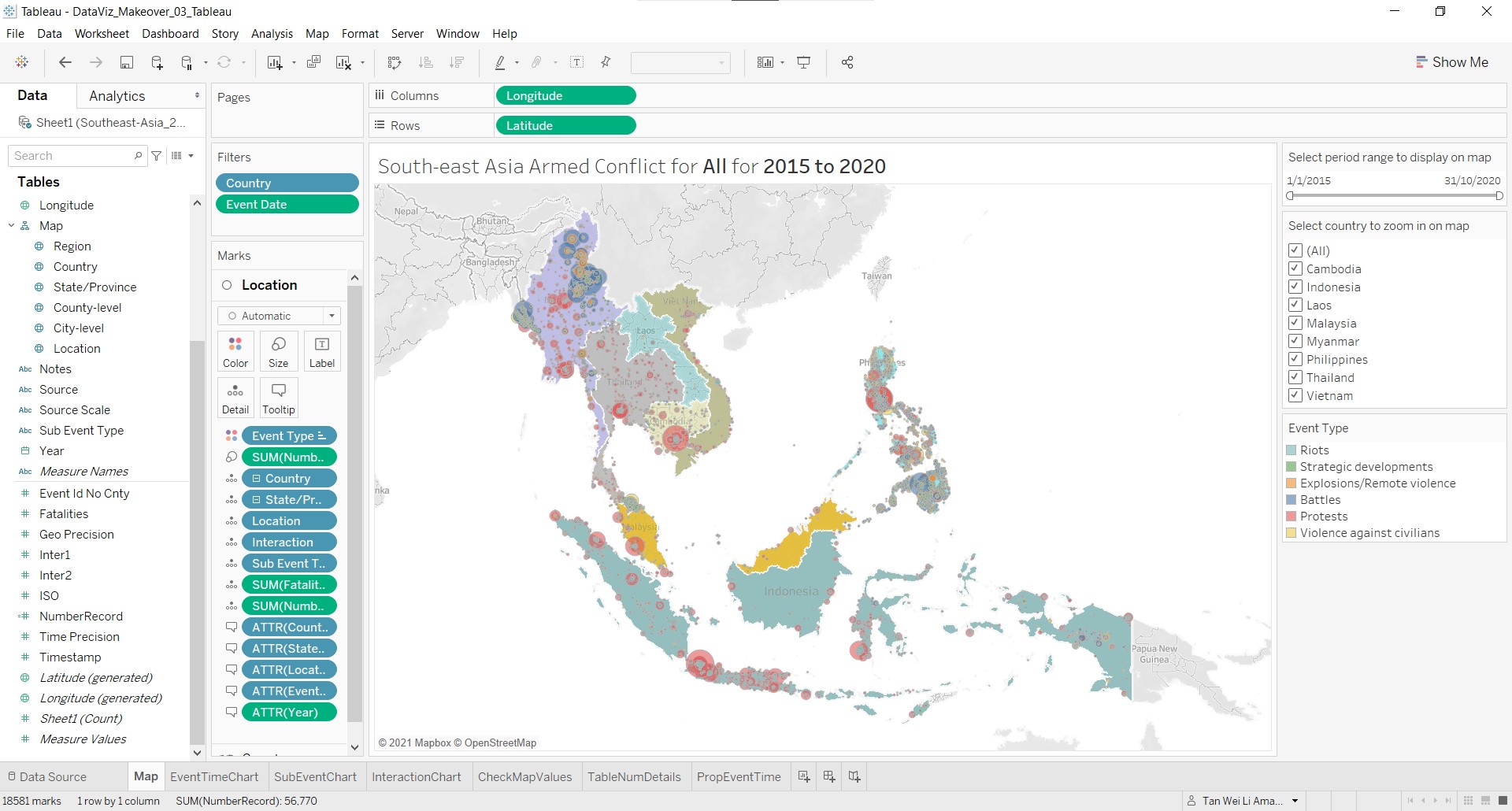The image size is (1512, 811).
Task: Click the Tooltip marks card button
Action: click(278, 398)
